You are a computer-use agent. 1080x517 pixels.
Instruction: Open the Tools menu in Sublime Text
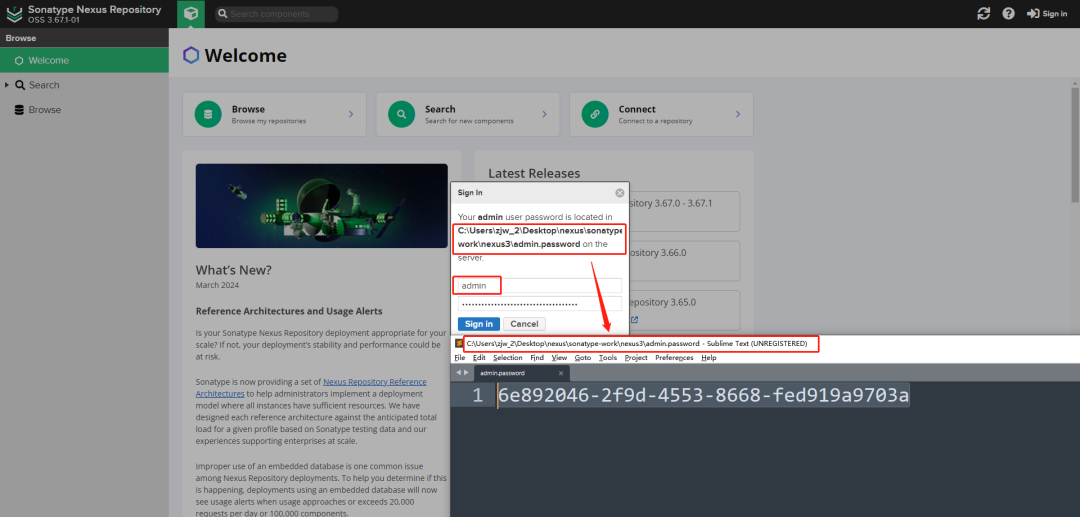[x=608, y=358]
